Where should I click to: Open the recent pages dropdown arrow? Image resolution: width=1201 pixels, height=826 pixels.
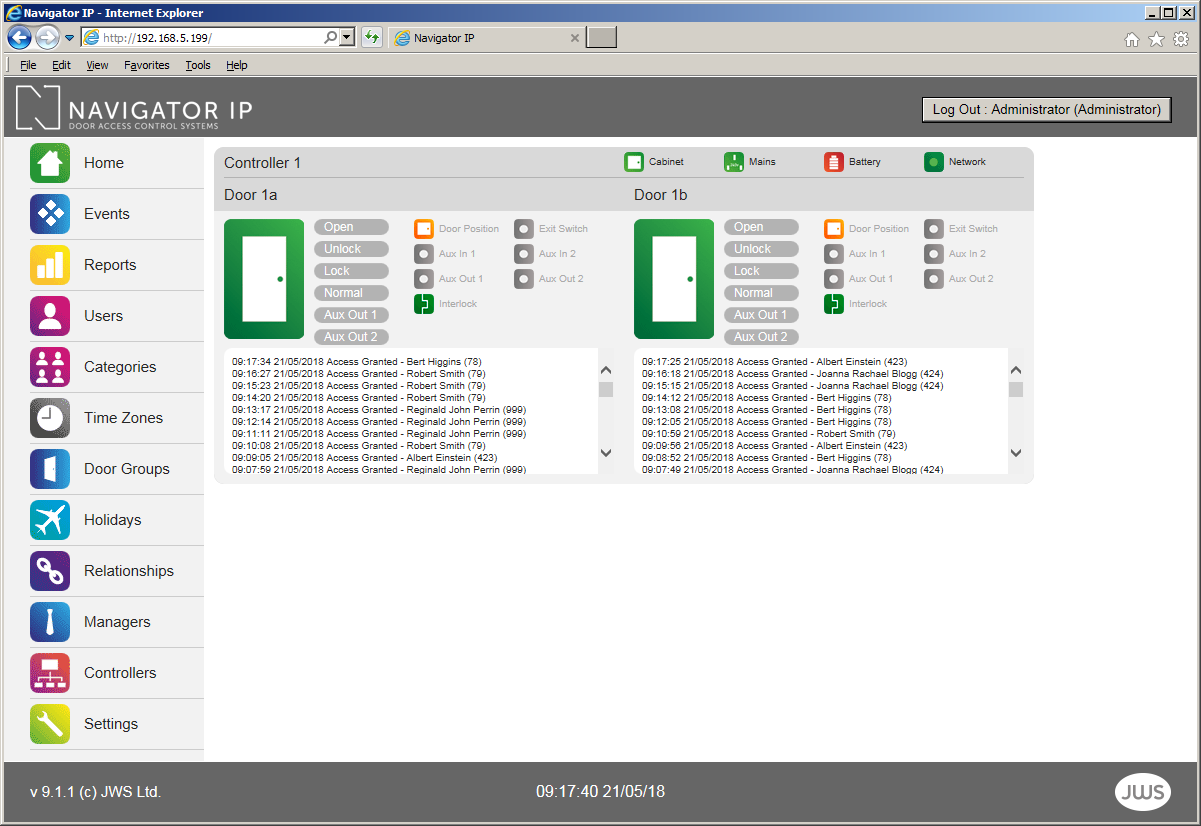pos(70,38)
